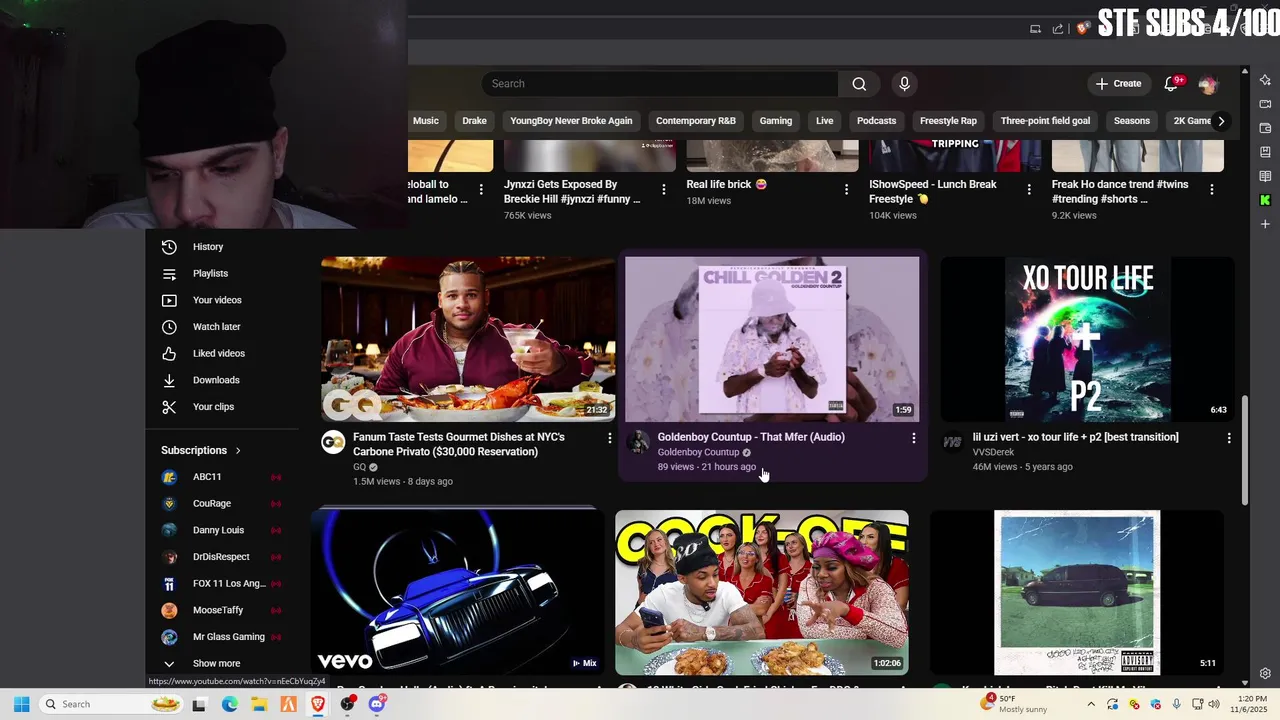
Task: Select the Three-point field goal chip
Action: coord(1045,121)
